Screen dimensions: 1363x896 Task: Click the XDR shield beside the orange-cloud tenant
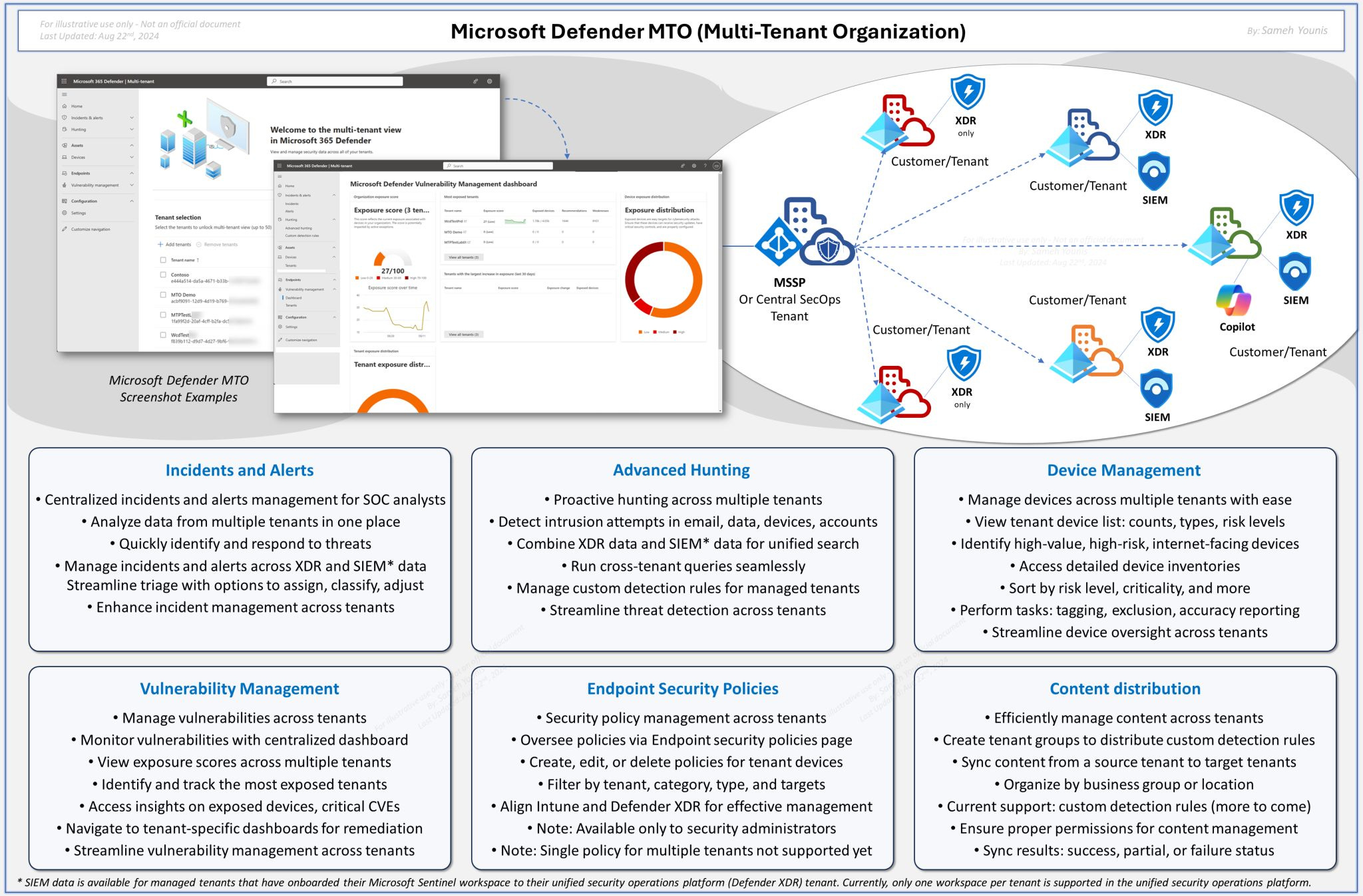coord(1158,325)
